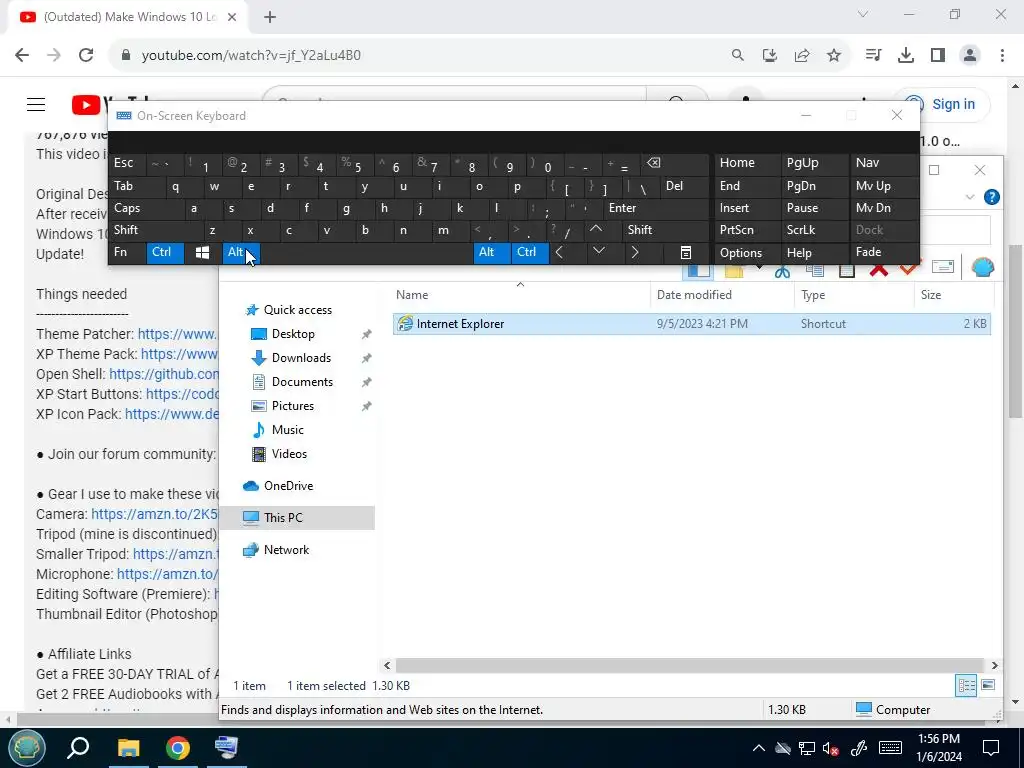This screenshot has height=768, width=1024.
Task: Toggle the right Ctrl key on keyboard
Action: tap(530, 253)
